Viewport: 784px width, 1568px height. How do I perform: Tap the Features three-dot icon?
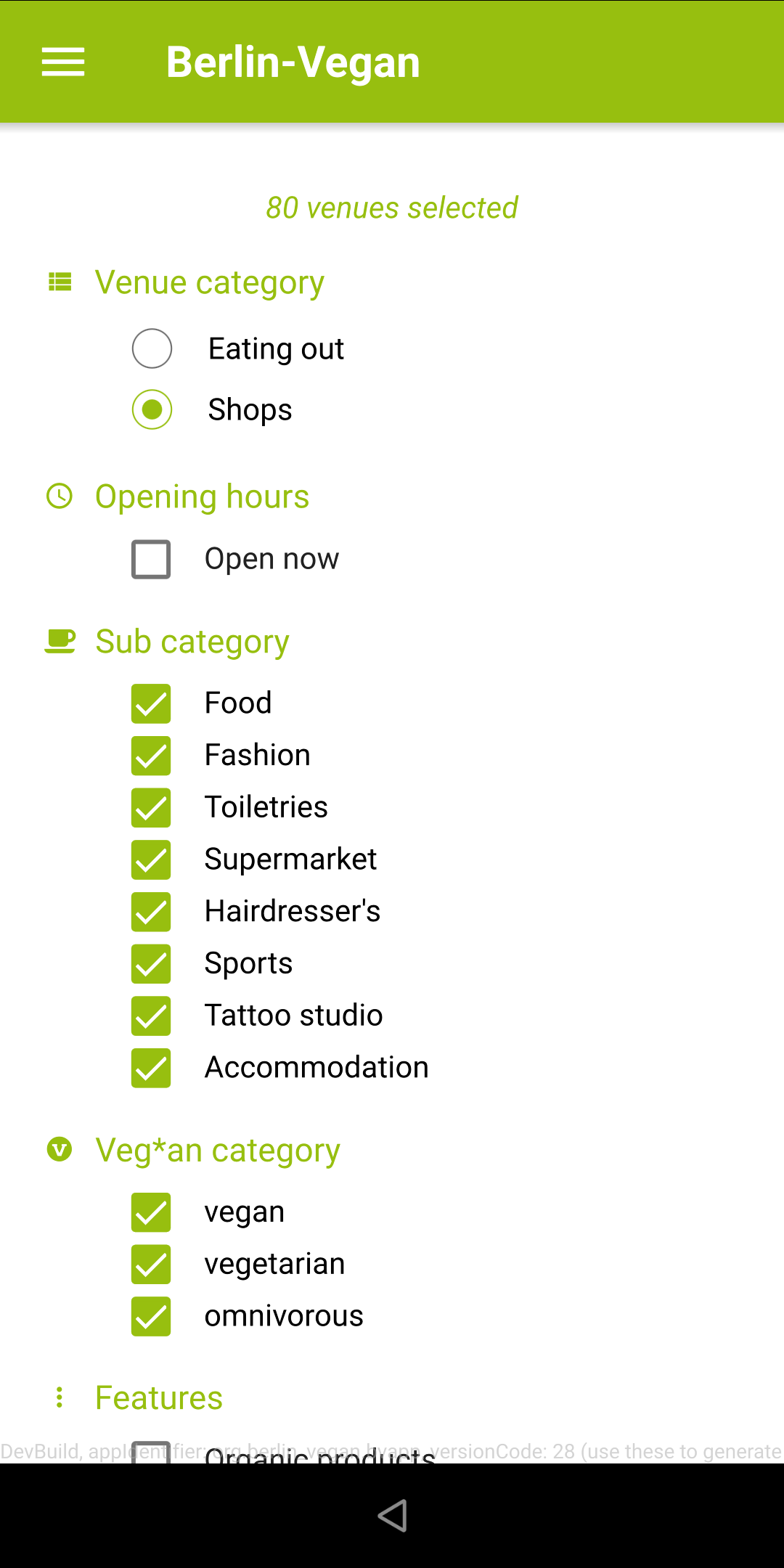point(60,1397)
